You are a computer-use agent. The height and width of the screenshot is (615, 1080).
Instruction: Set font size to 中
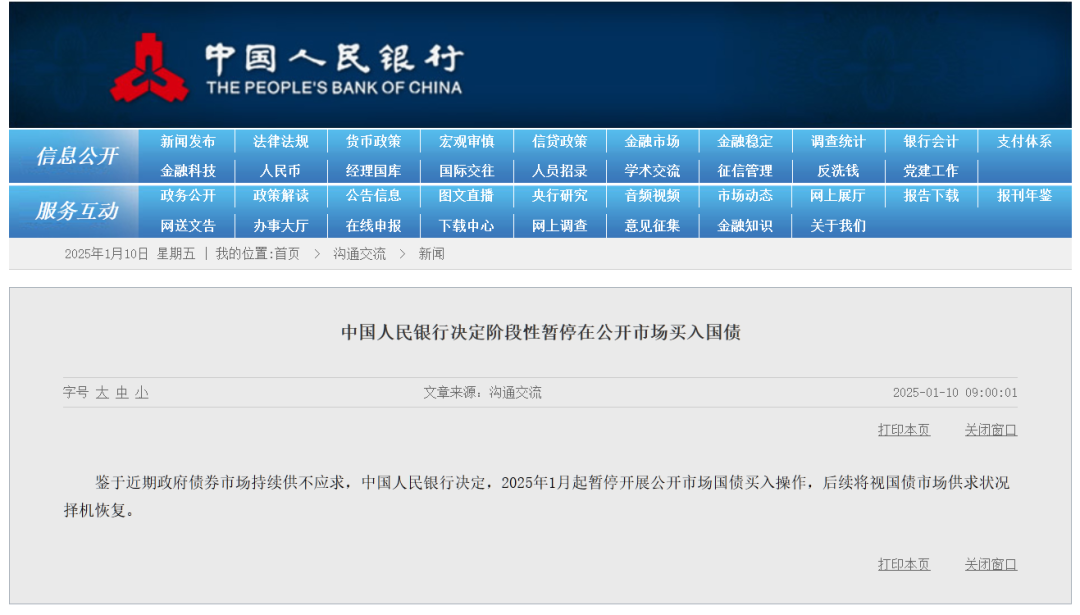coord(122,393)
